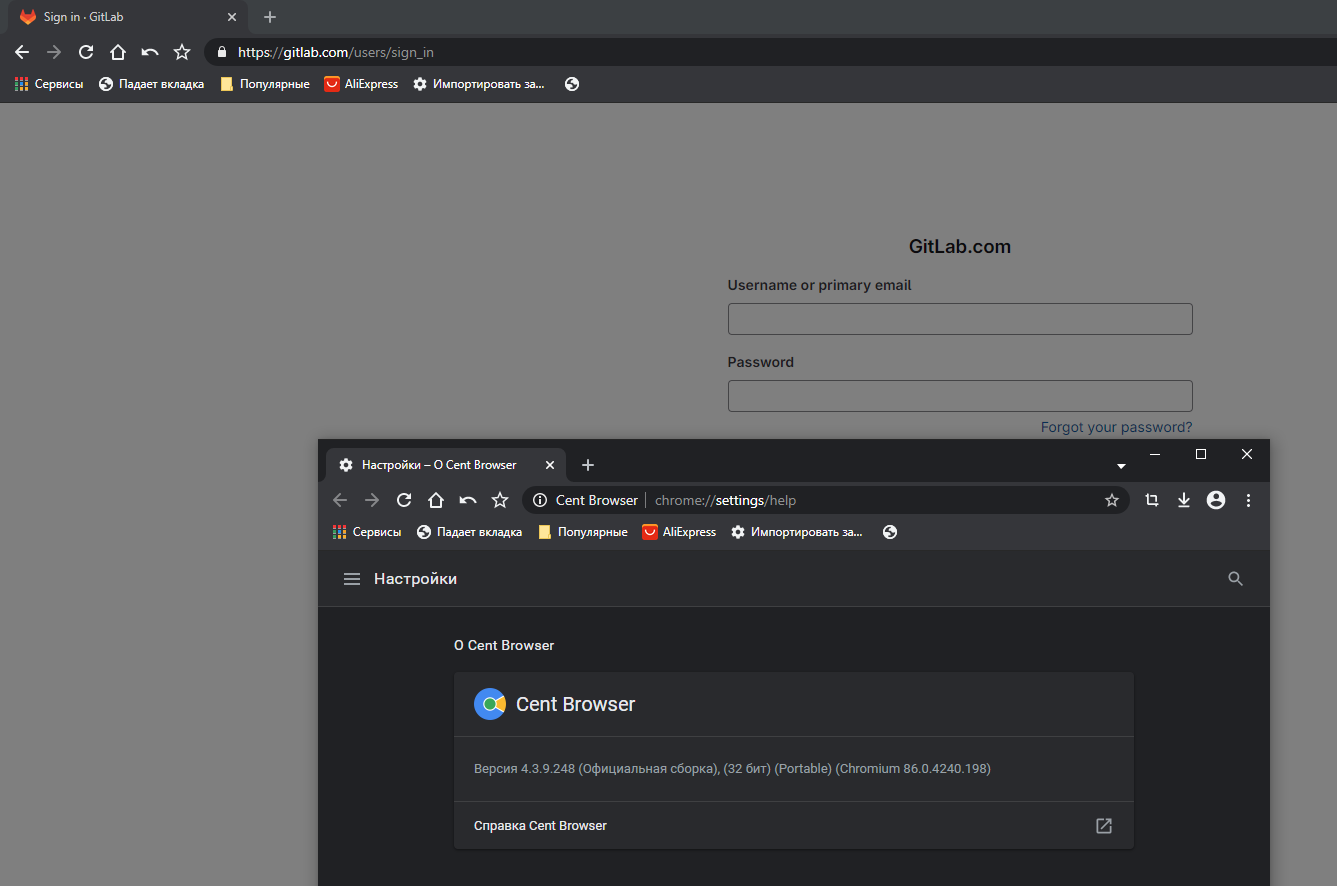Image resolution: width=1337 pixels, height=886 pixels.
Task: Open Импортировать за... bookmark in settings window
Action: [797, 532]
